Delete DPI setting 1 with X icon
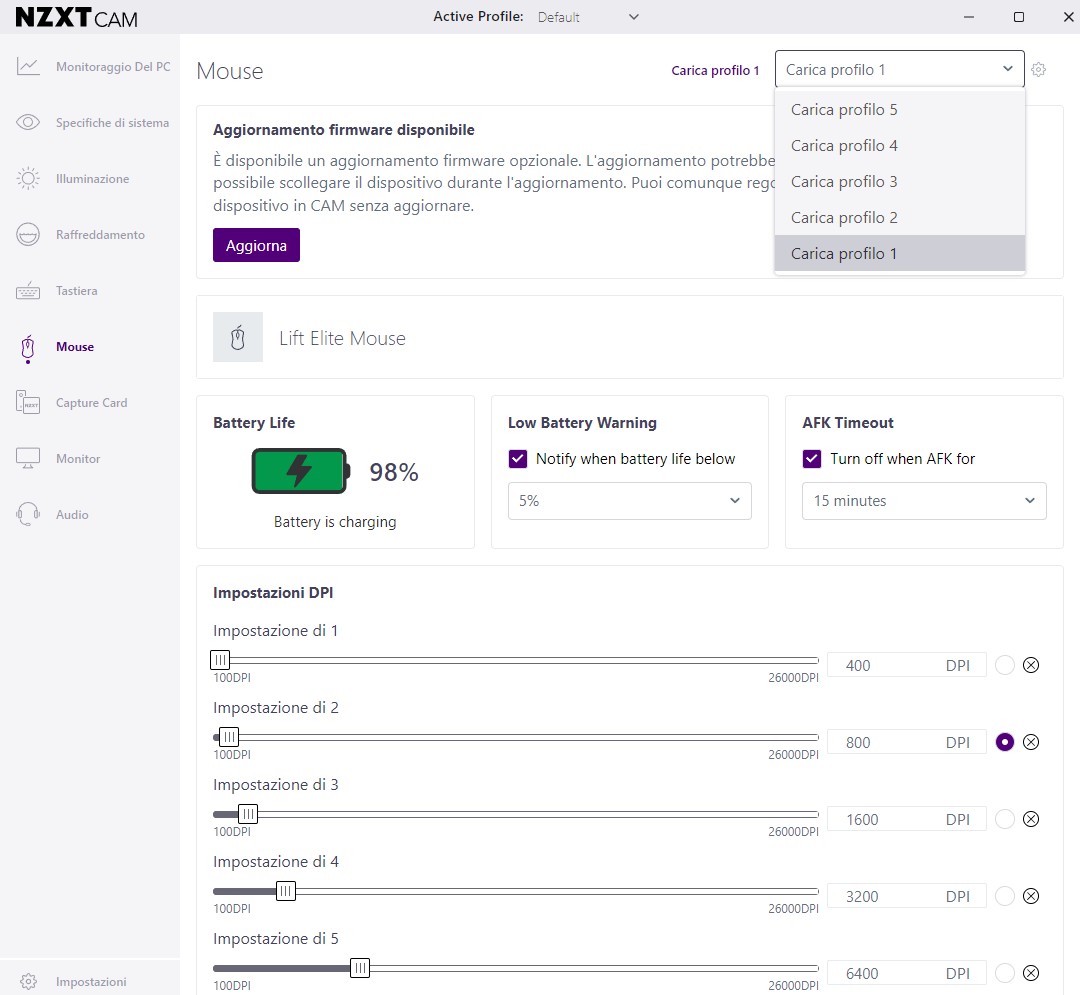Image resolution: width=1080 pixels, height=995 pixels. (1031, 665)
